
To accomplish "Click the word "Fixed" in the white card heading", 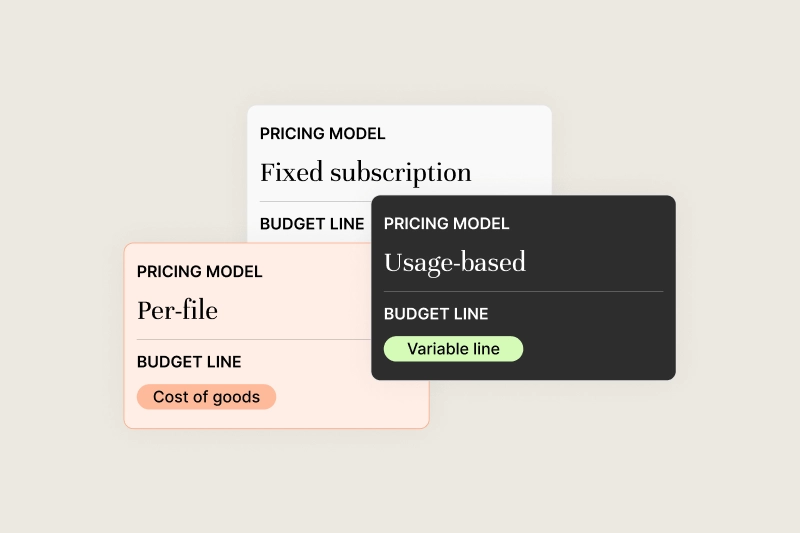I will (x=291, y=172).
